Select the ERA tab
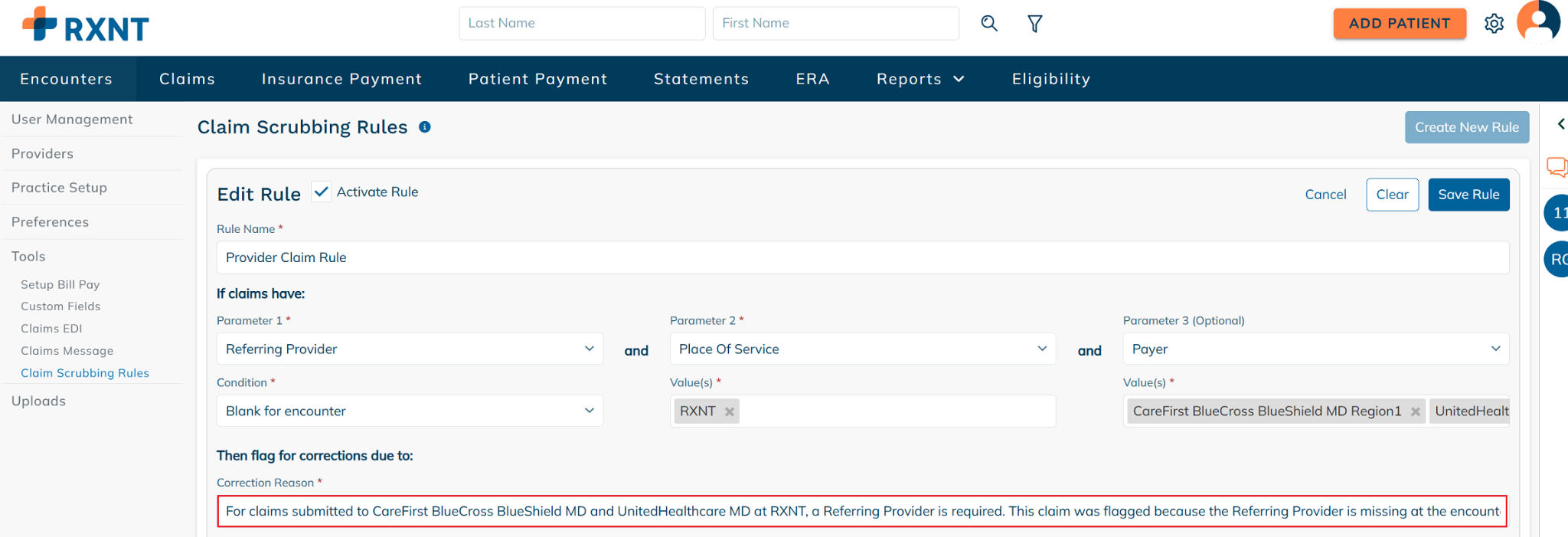1568x537 pixels. click(x=812, y=79)
